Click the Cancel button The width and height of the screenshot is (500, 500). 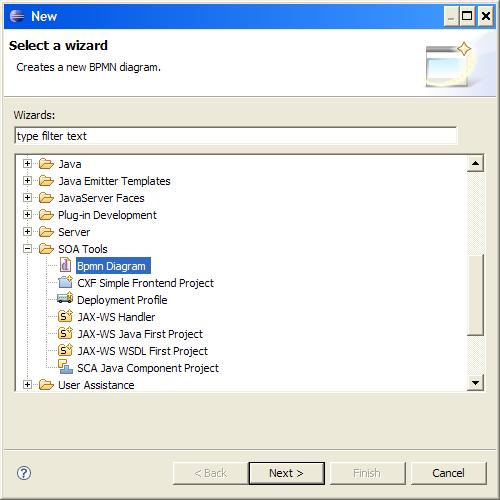point(448,473)
